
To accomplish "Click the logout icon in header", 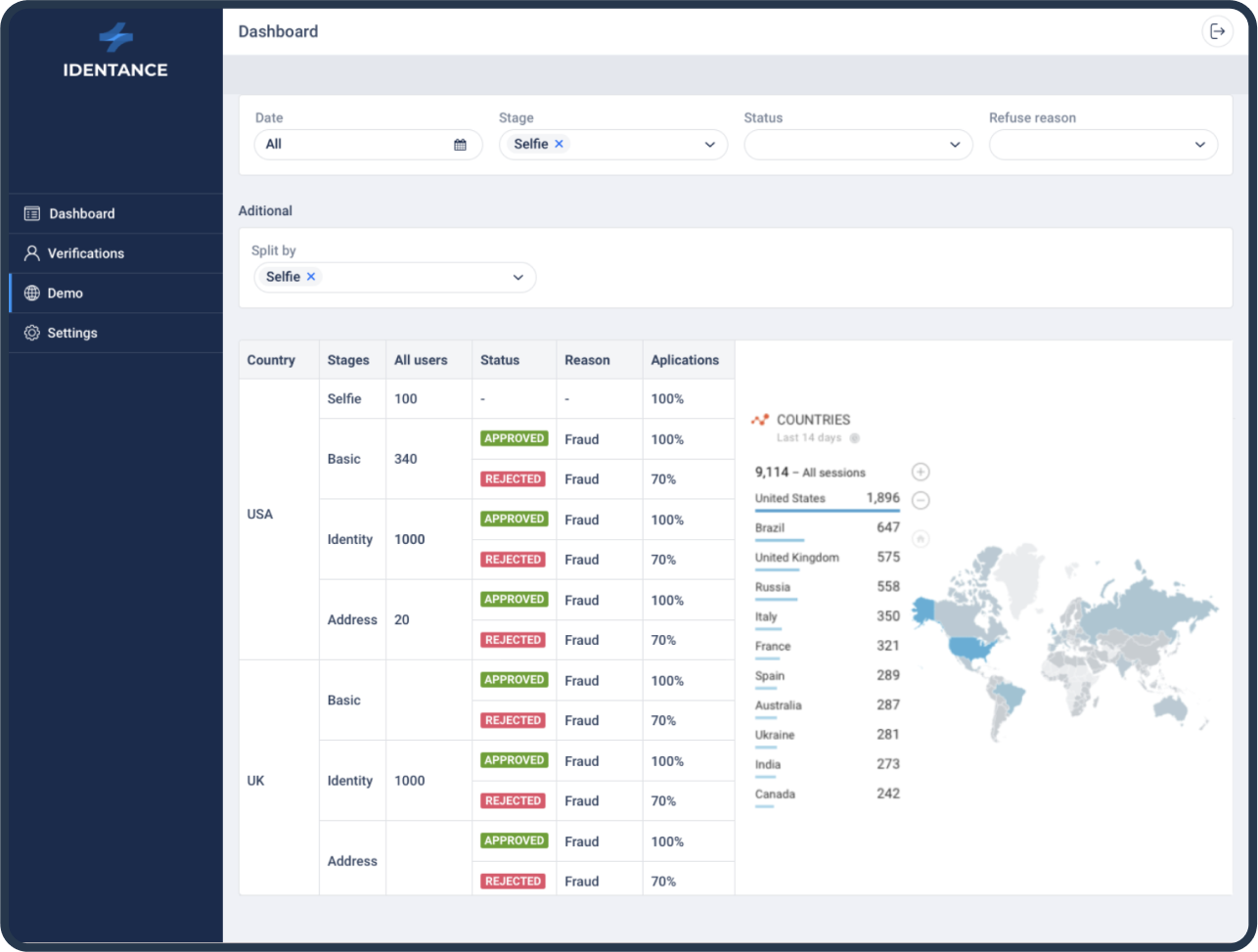I will click(1217, 31).
